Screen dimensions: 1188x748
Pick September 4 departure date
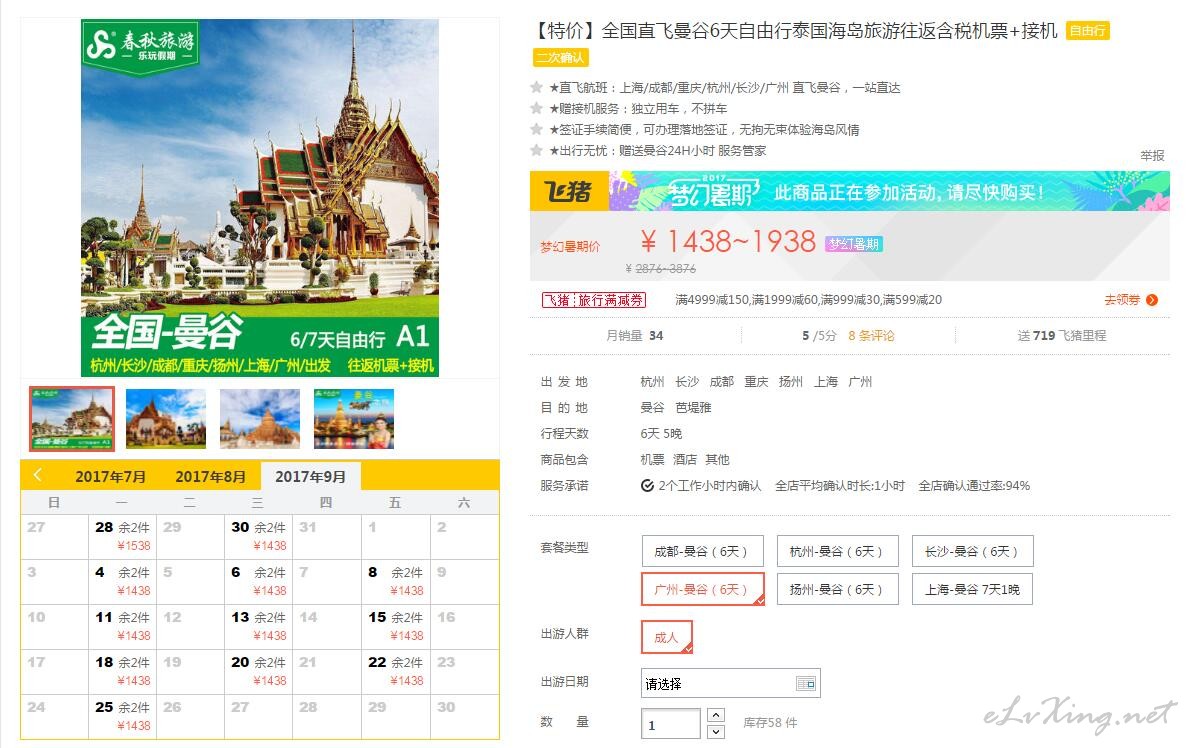point(123,581)
